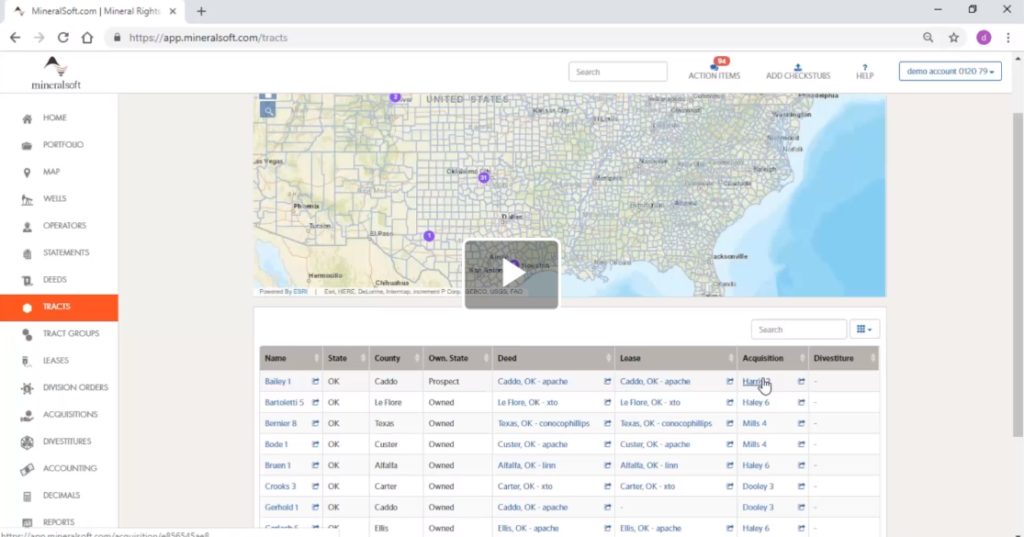Screen dimensions: 1024x537
Task: Click the Decimals sidebar icon
Action: [x=27, y=496]
